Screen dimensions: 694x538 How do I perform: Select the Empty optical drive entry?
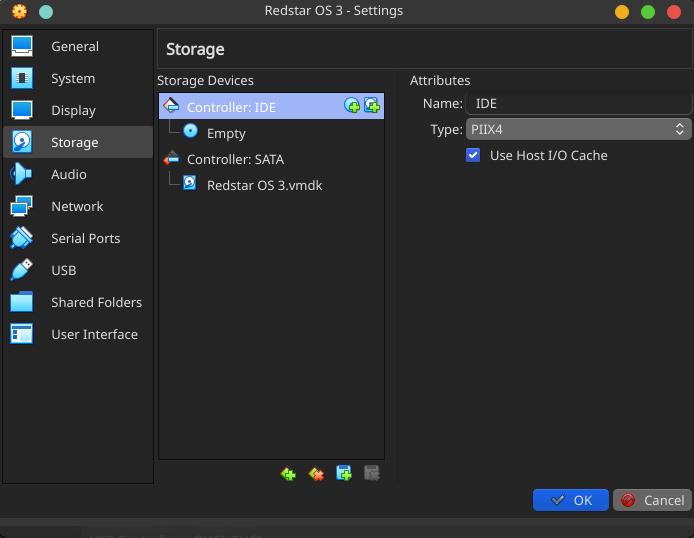click(x=271, y=133)
